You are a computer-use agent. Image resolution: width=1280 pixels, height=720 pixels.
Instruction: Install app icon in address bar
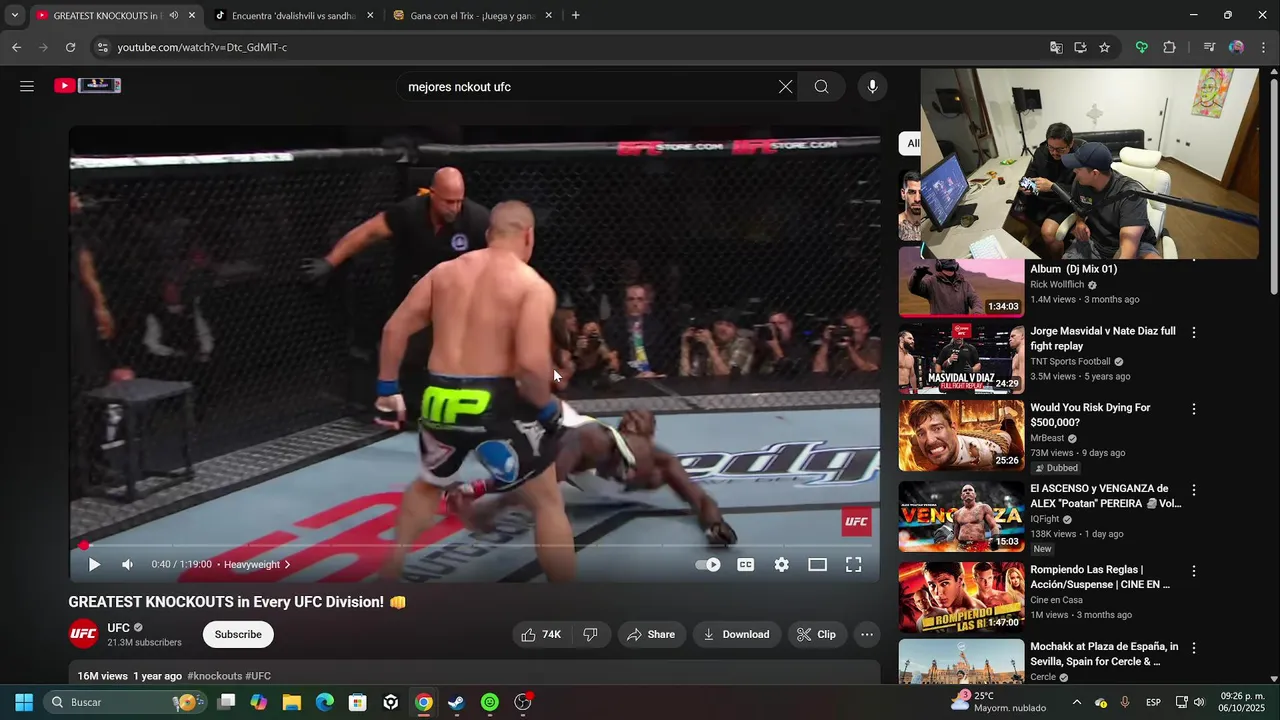[x=1080, y=47]
